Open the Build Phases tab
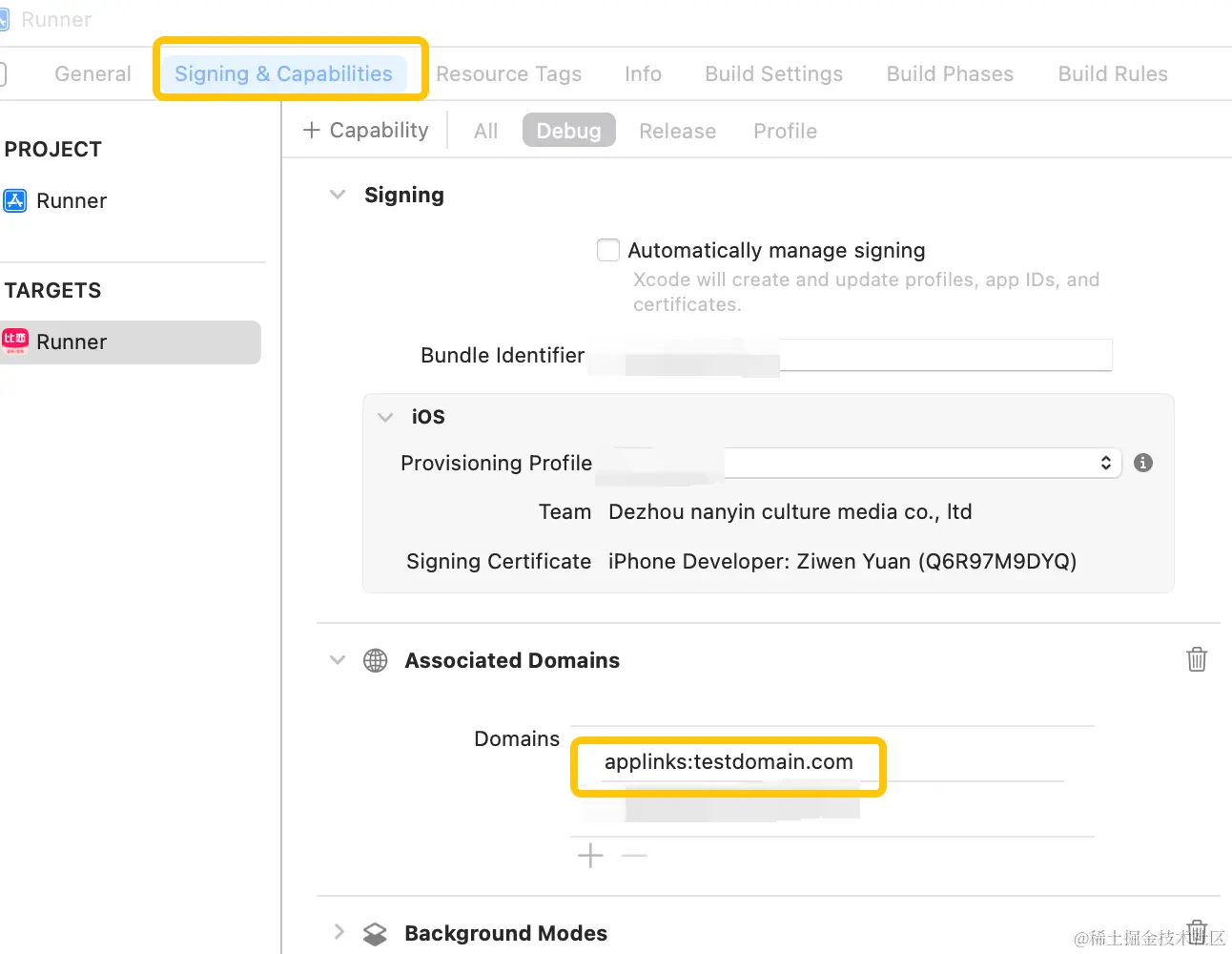The image size is (1232, 954). (950, 73)
